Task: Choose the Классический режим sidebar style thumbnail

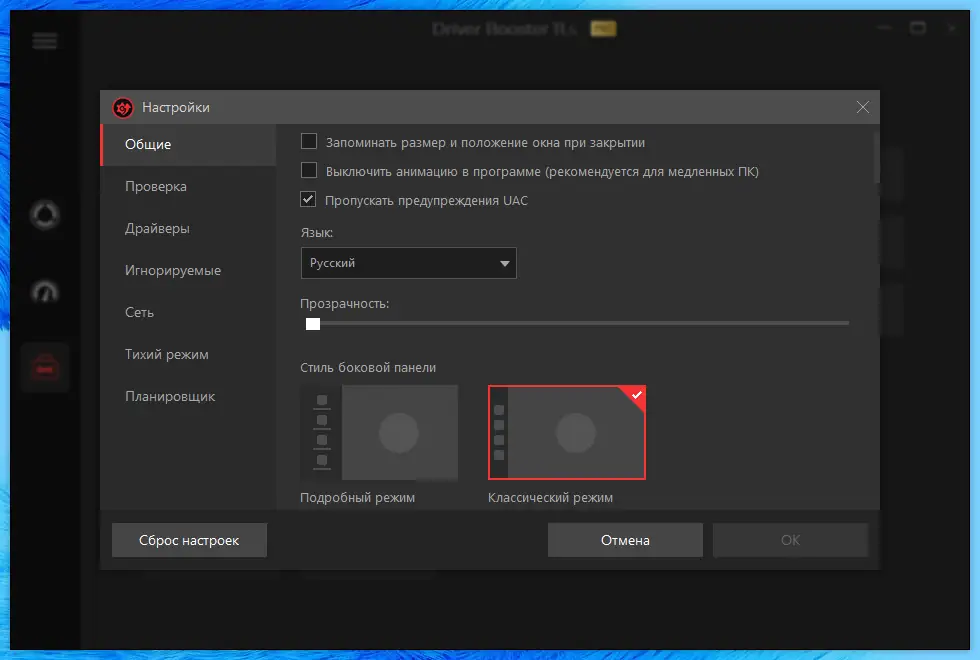Action: [x=567, y=432]
